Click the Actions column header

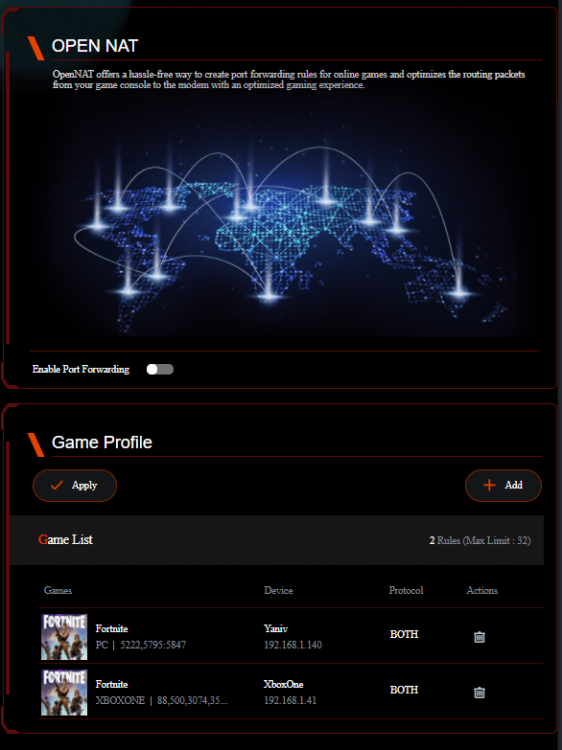(482, 590)
